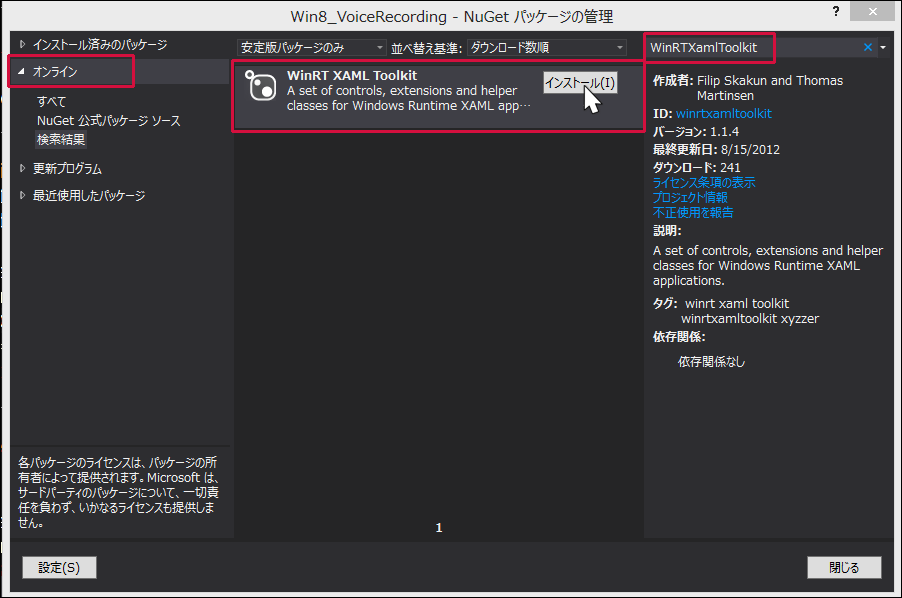Click the 最終更新日 8/15/2012 text

716,150
